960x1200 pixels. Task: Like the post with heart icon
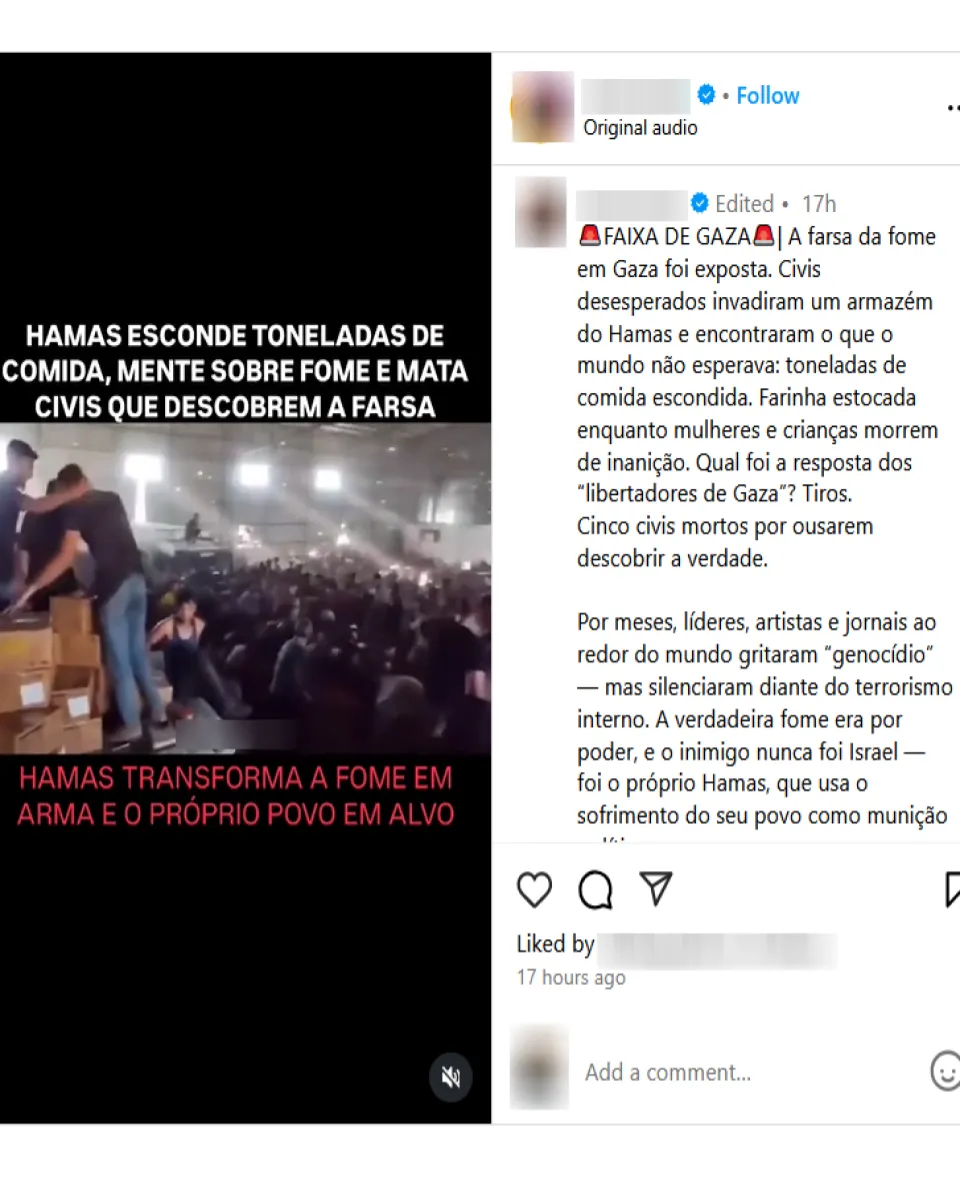[x=534, y=889]
